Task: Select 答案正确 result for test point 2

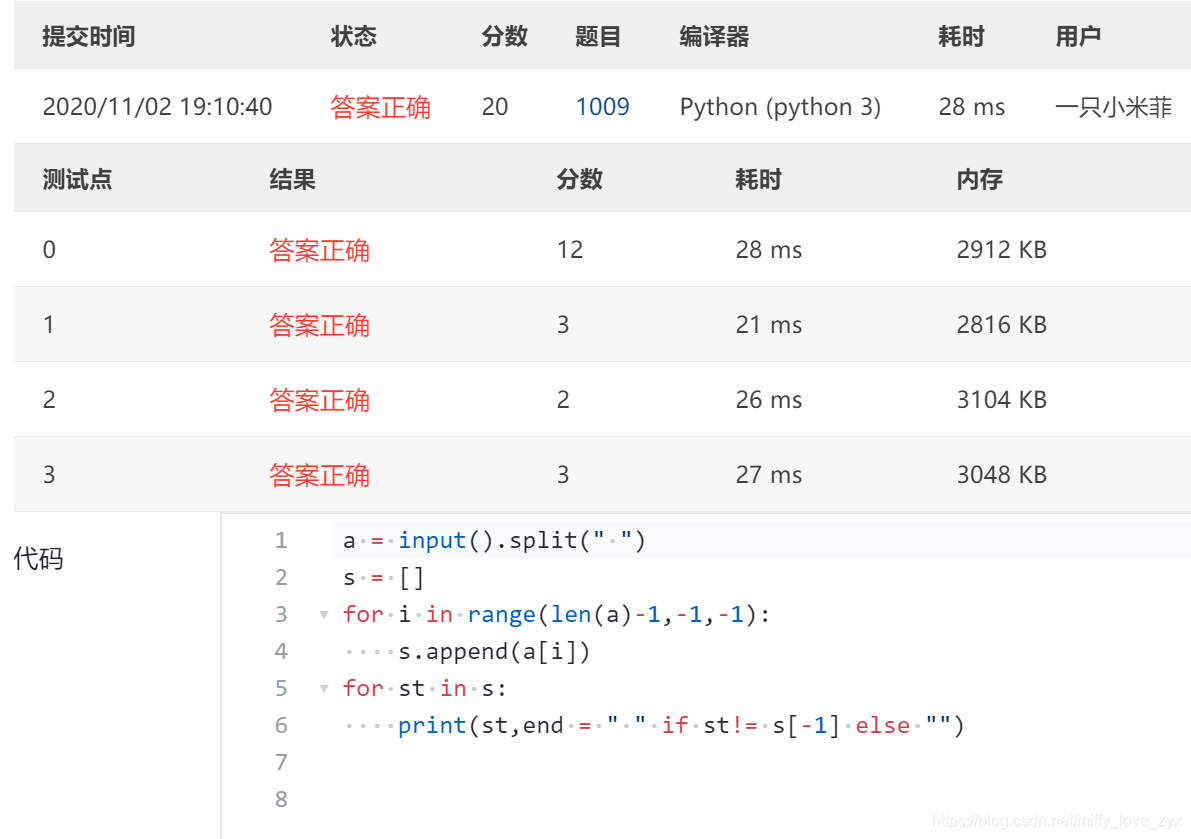Action: 320,400
